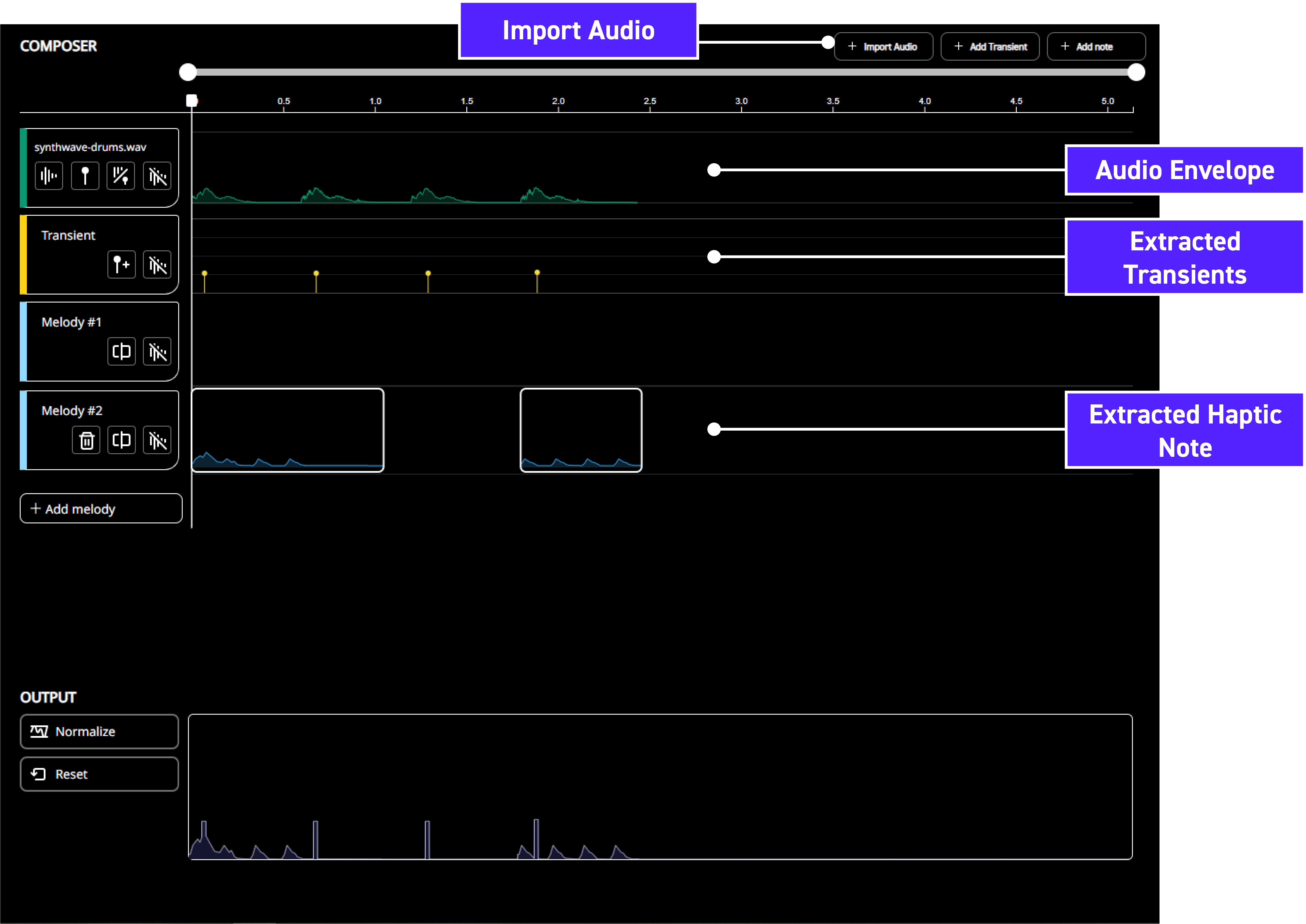
Task: Click the Melody #2 track label
Action: pos(72,411)
